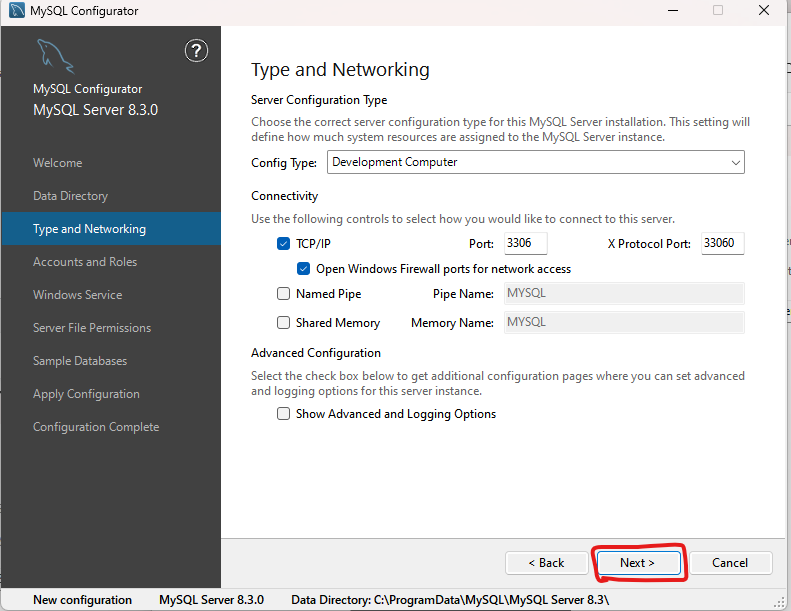Click New configuration status text
This screenshot has width=791, height=611.
coord(82,600)
